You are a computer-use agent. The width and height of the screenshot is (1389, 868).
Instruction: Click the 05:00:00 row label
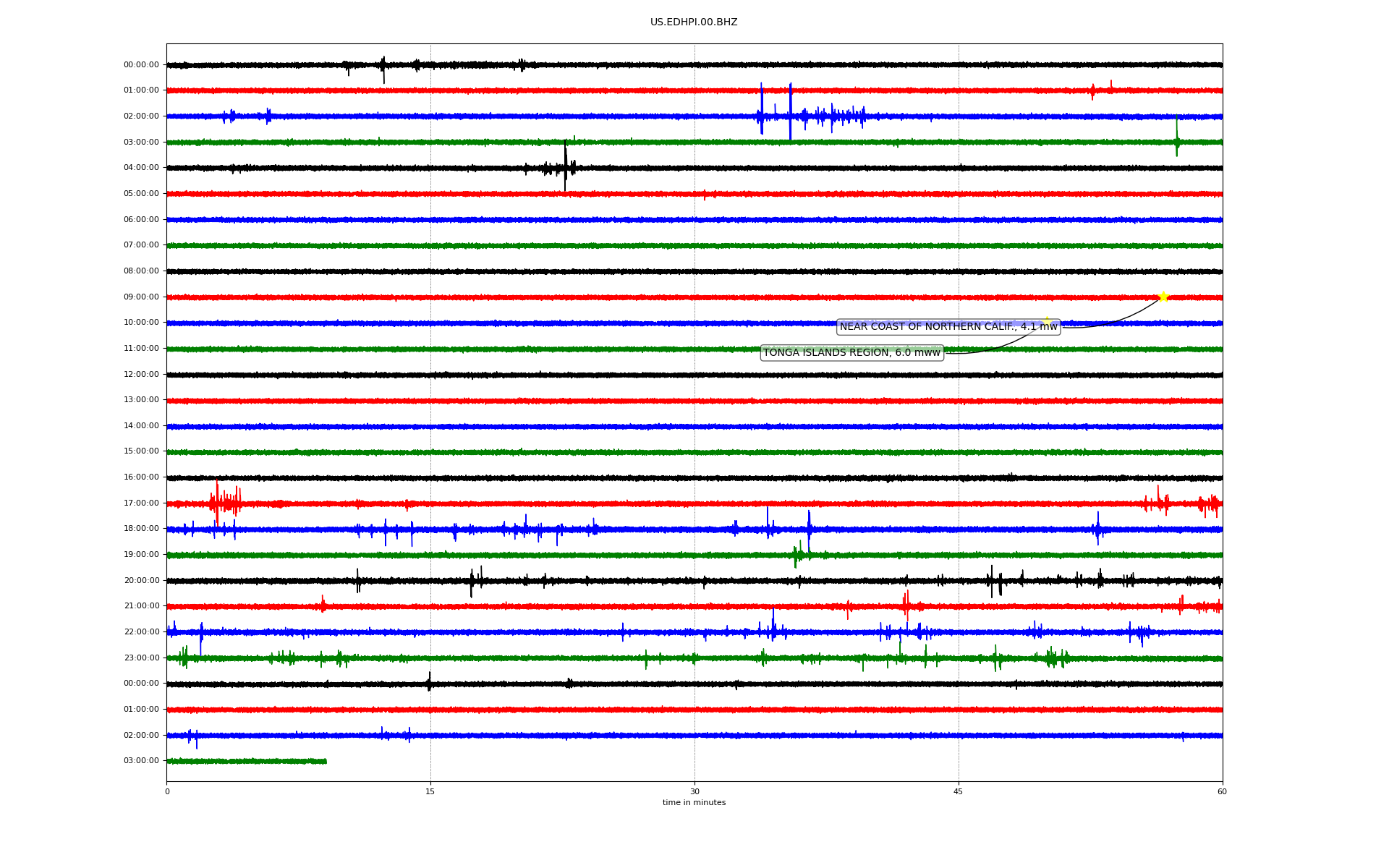pos(141,194)
